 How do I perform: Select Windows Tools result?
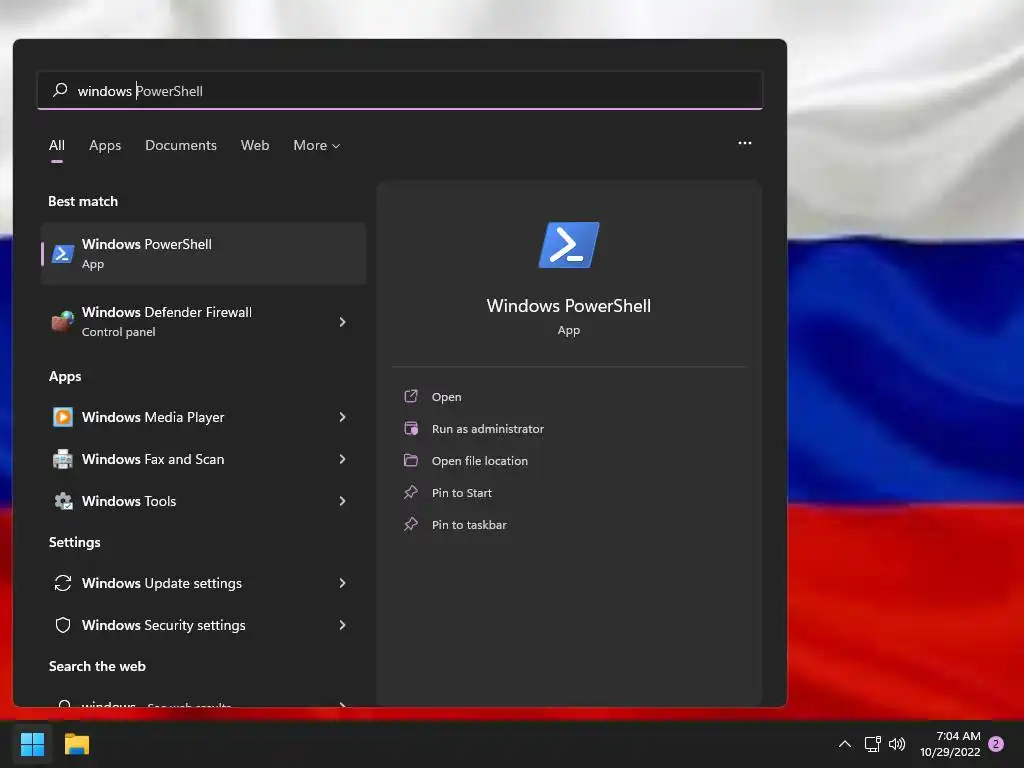tap(203, 501)
